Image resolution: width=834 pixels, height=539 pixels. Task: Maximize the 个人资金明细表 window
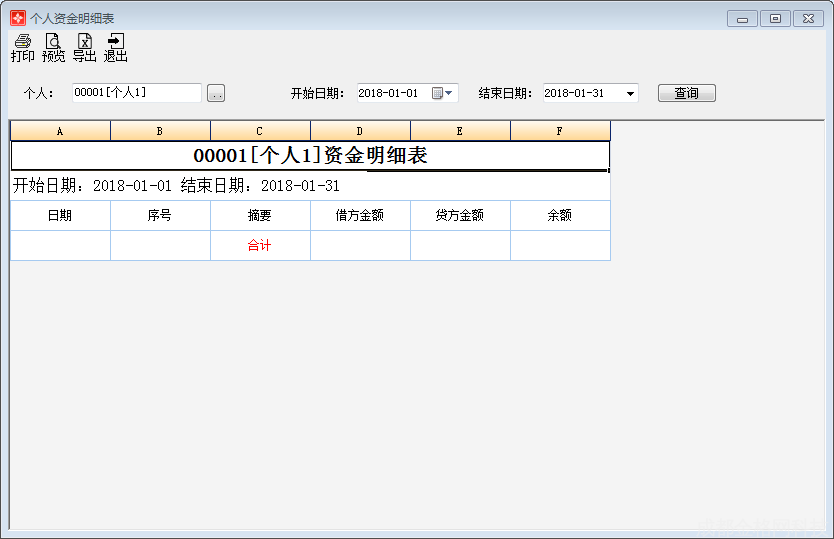pos(775,18)
